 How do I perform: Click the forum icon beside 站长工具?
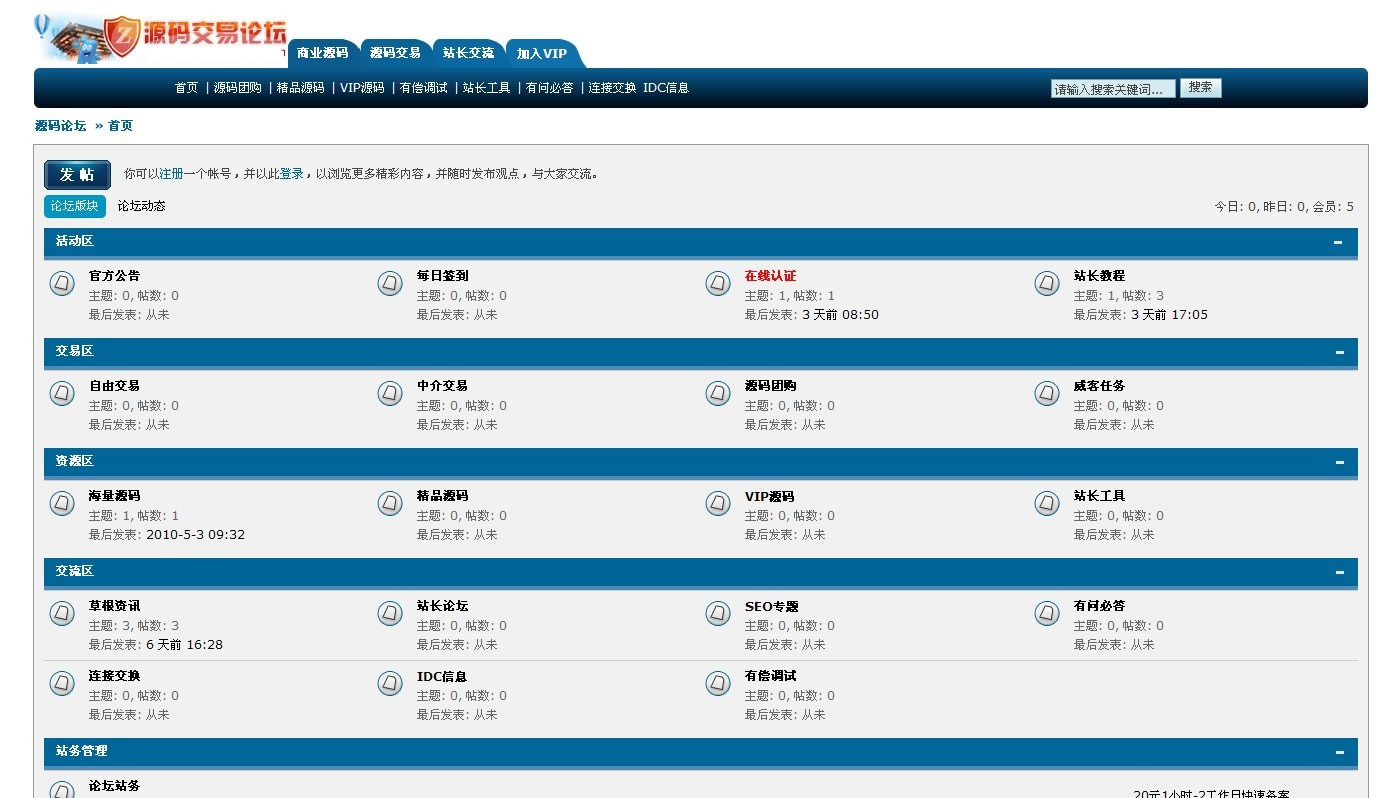[1047, 504]
